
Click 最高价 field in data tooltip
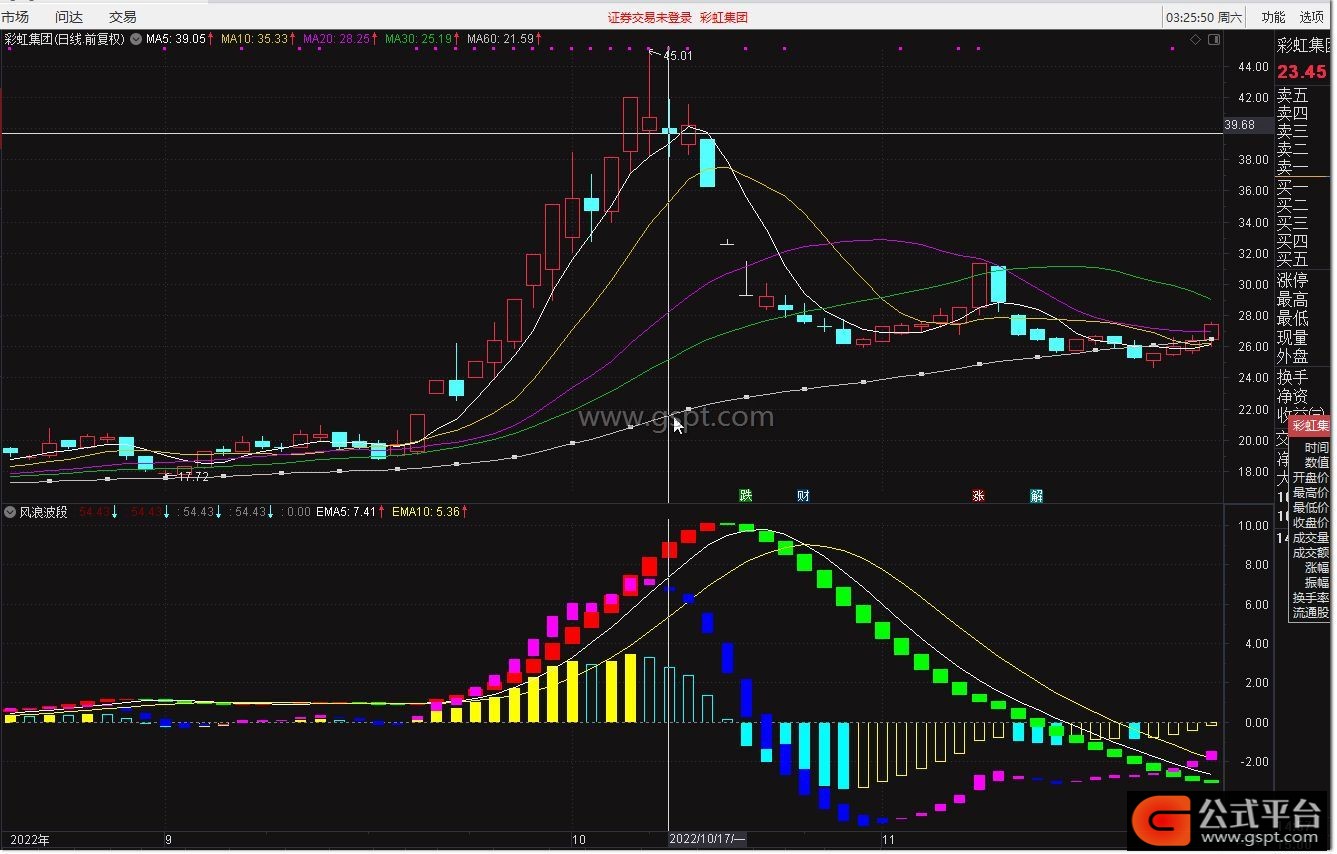1310,493
